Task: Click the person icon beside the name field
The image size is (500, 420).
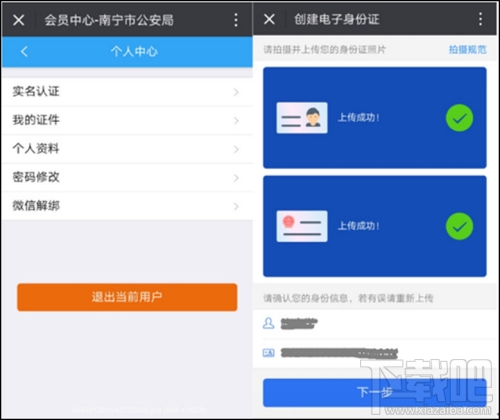Action: 269,323
